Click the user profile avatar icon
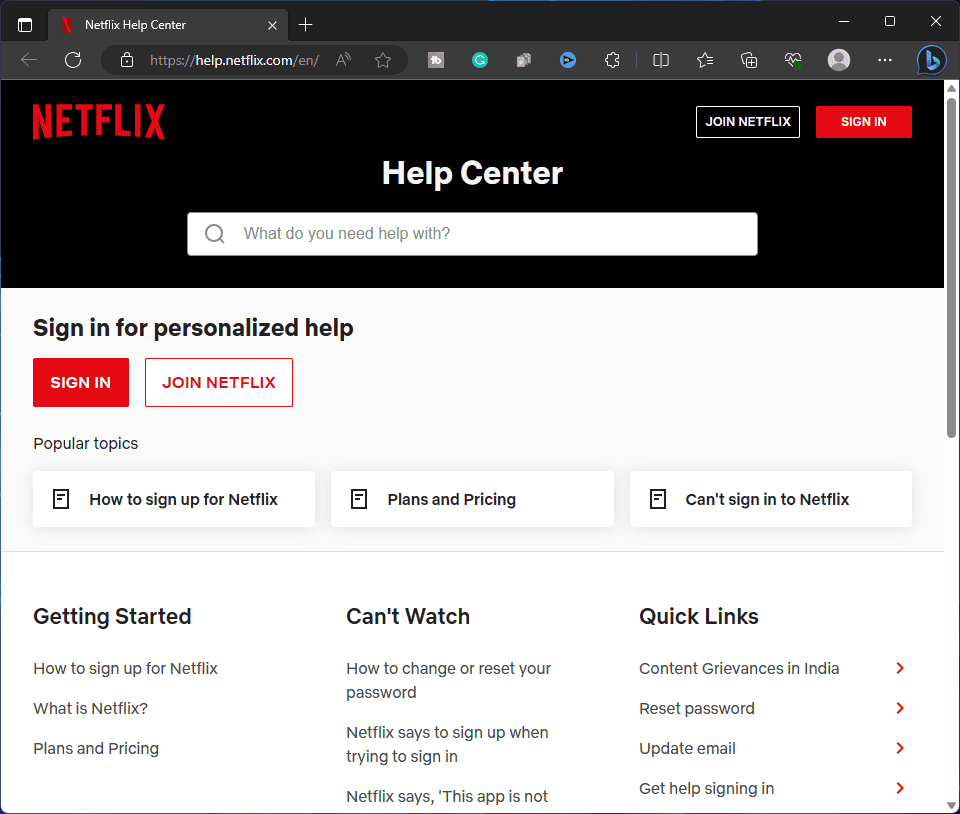Viewport: 960px width, 814px height. [838, 60]
